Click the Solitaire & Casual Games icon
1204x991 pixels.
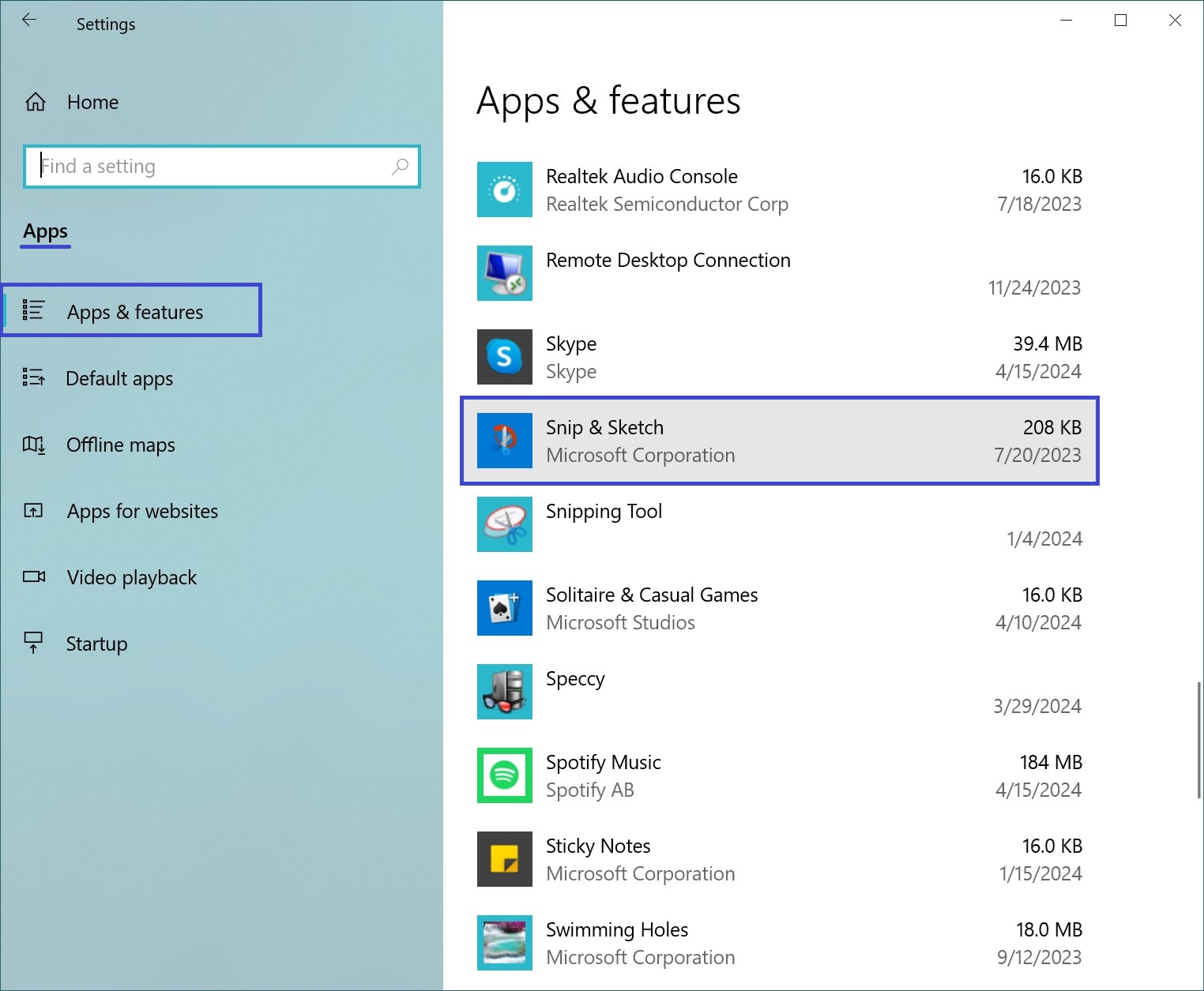click(x=504, y=608)
